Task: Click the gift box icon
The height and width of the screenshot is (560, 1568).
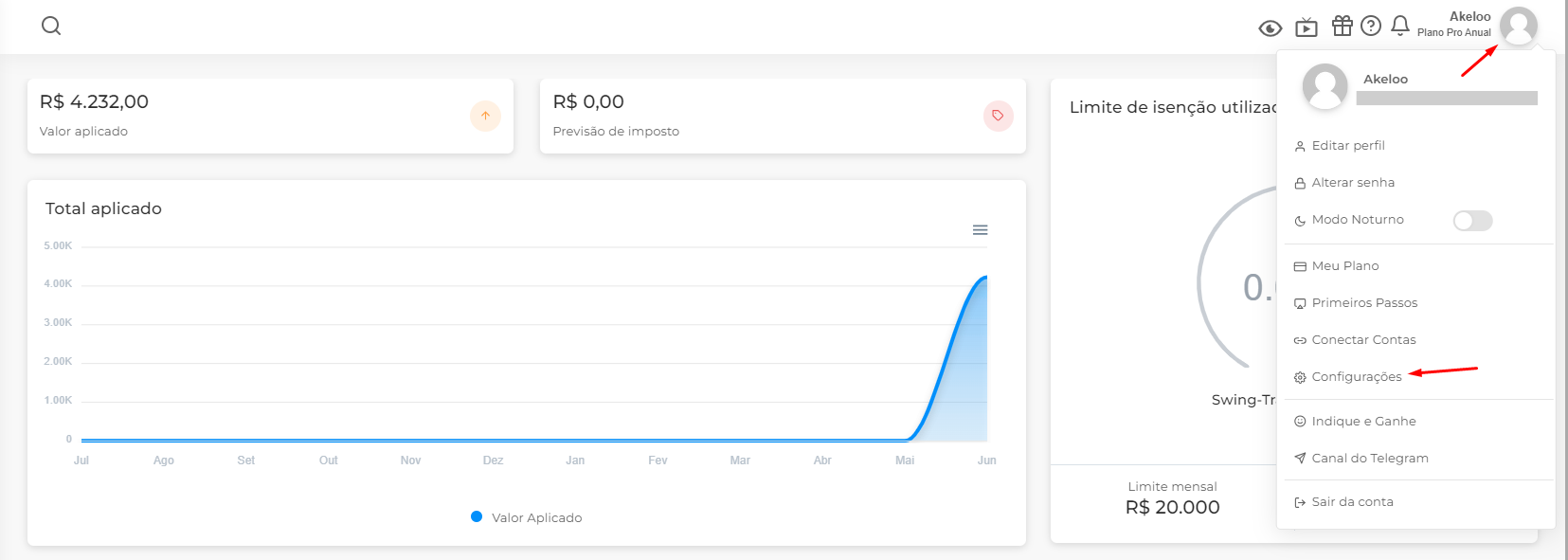Action: click(1342, 26)
